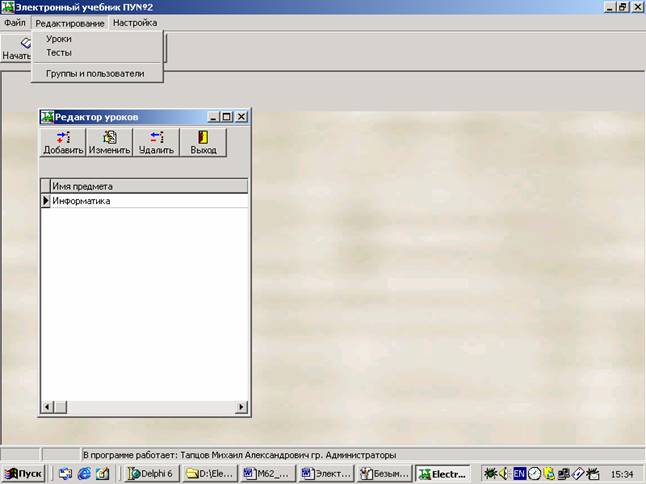Click the volume speaker icon in the system tray
The image size is (646, 484).
505,473
